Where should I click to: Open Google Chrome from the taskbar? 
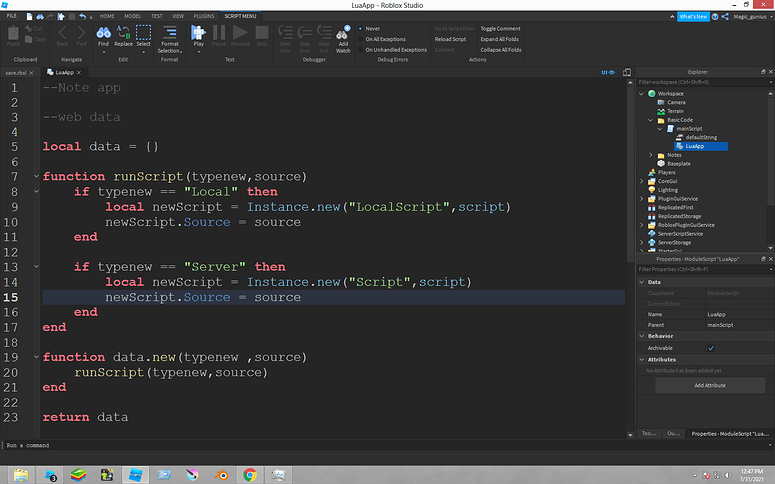coord(250,474)
